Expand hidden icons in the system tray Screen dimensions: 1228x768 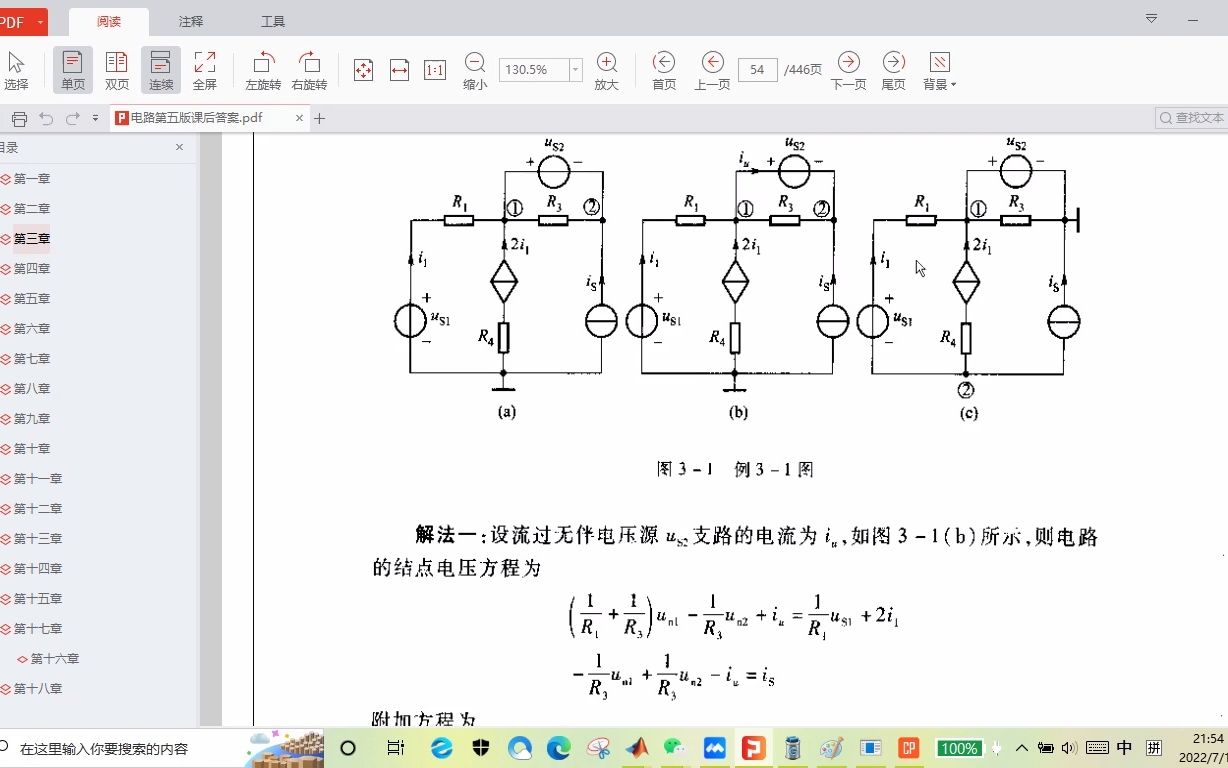point(1021,747)
